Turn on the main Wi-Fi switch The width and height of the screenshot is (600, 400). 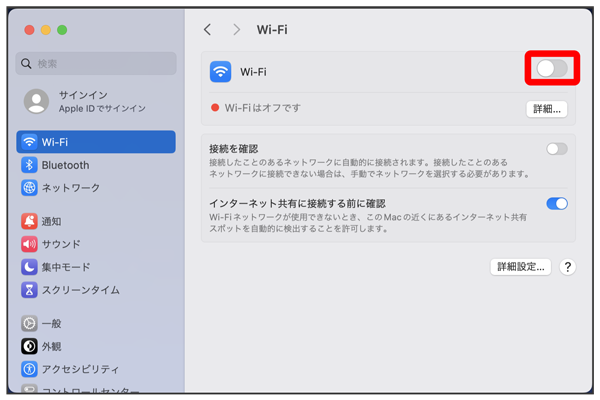click(552, 68)
